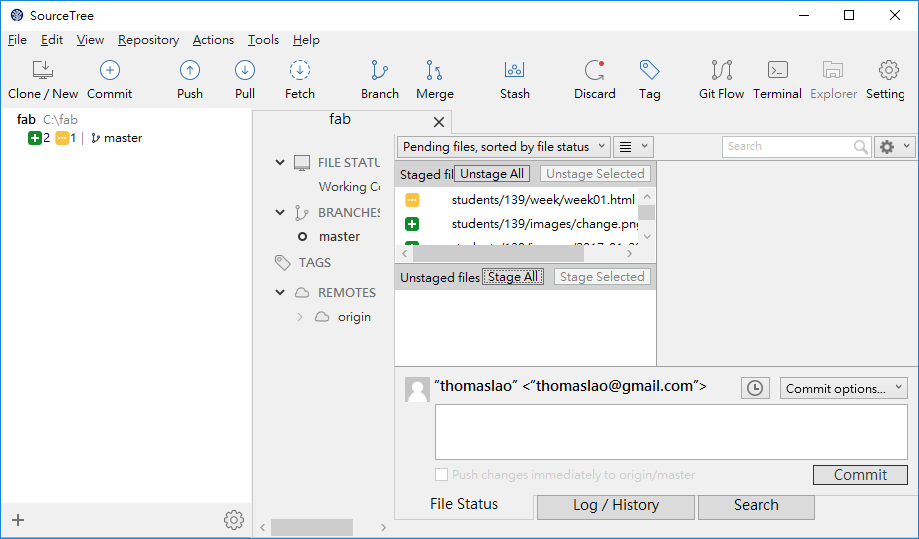Switch to the File Status tab

[x=464, y=504]
